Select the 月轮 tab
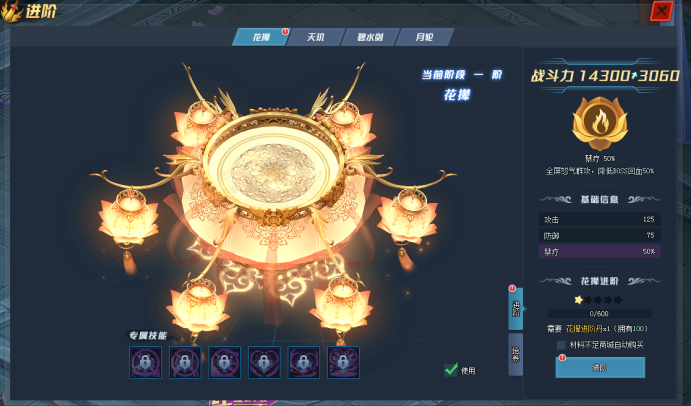The image size is (691, 406). (x=424, y=37)
